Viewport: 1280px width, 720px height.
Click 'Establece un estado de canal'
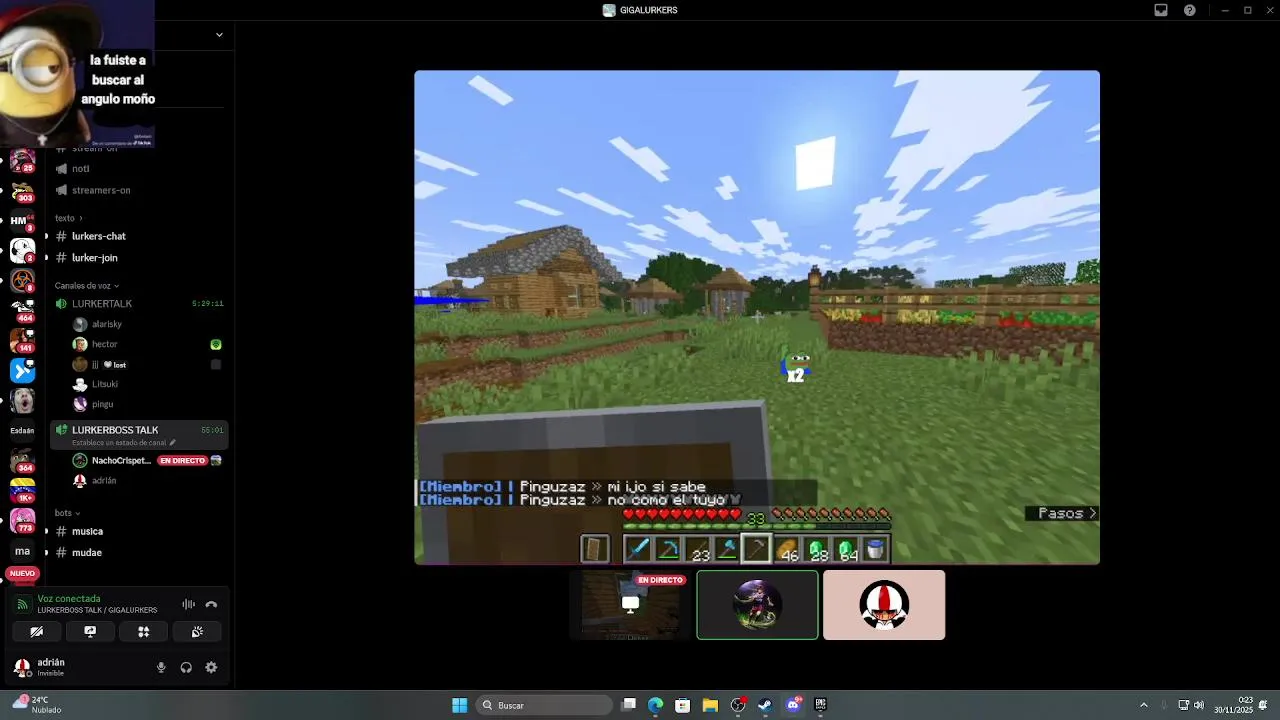point(123,442)
